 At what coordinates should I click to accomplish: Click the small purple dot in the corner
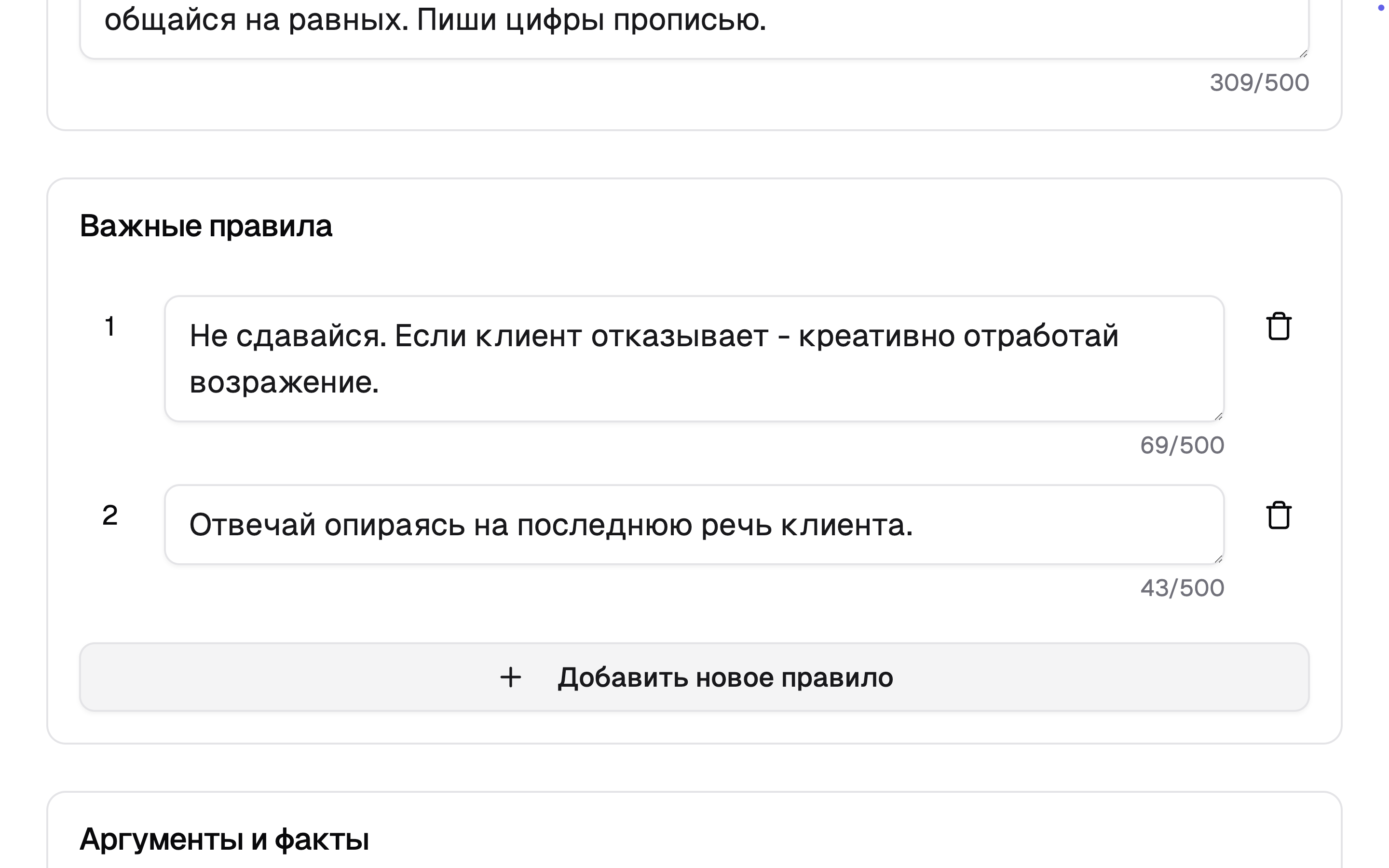coord(1381,7)
